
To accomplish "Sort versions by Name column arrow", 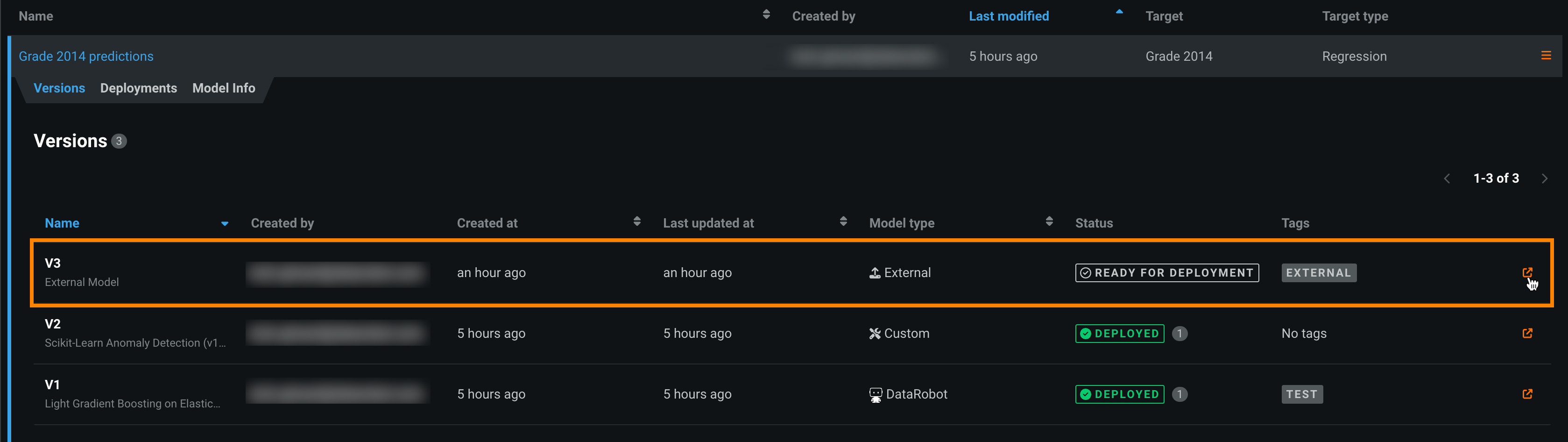I will click(x=225, y=224).
